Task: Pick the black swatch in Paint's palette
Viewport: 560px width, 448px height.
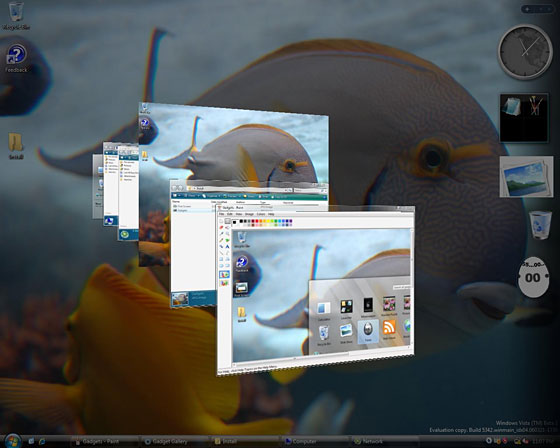Action: (x=241, y=221)
